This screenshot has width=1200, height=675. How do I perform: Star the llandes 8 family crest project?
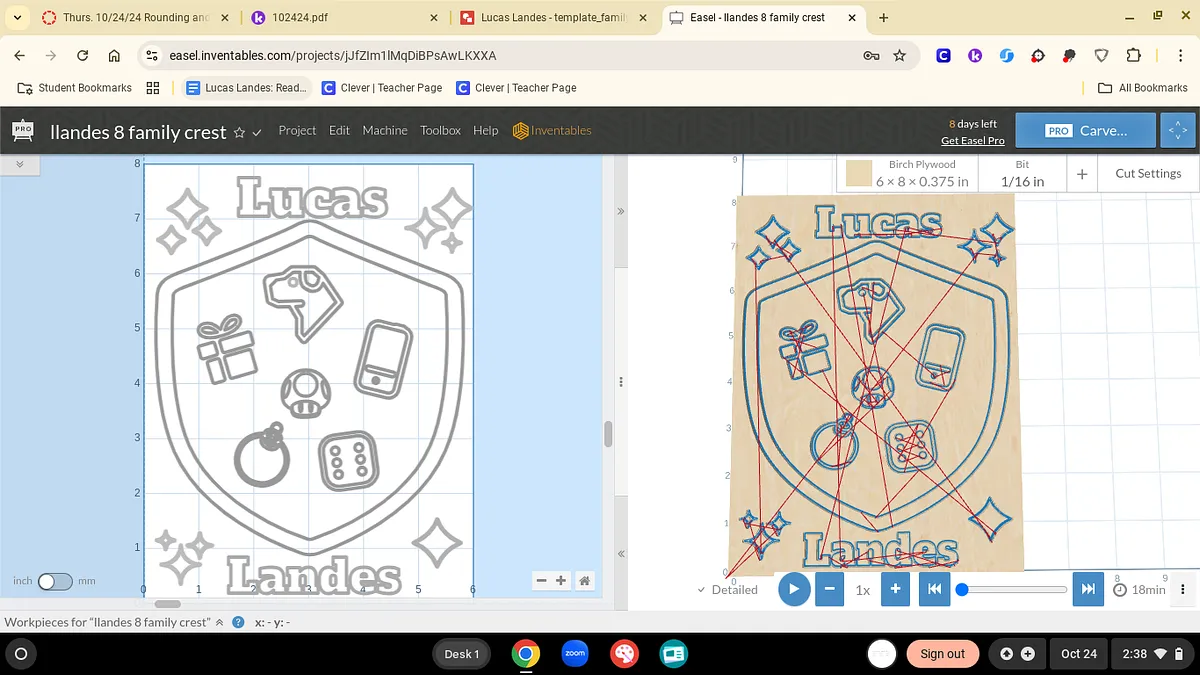pos(239,132)
